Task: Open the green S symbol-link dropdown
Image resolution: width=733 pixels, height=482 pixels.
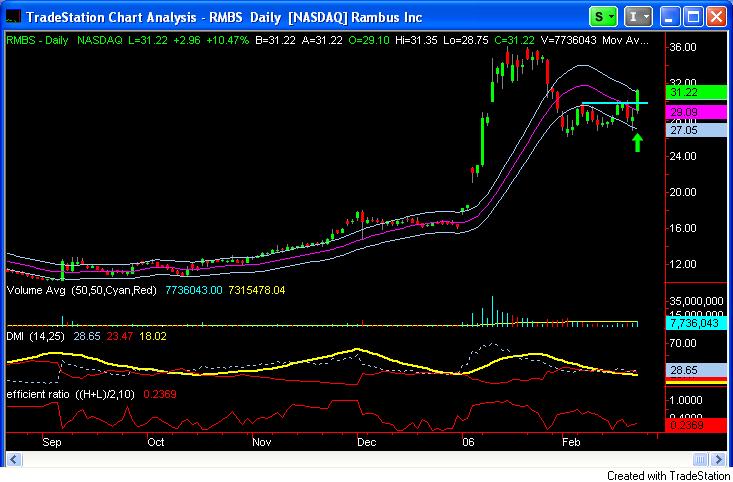Action: [603, 17]
